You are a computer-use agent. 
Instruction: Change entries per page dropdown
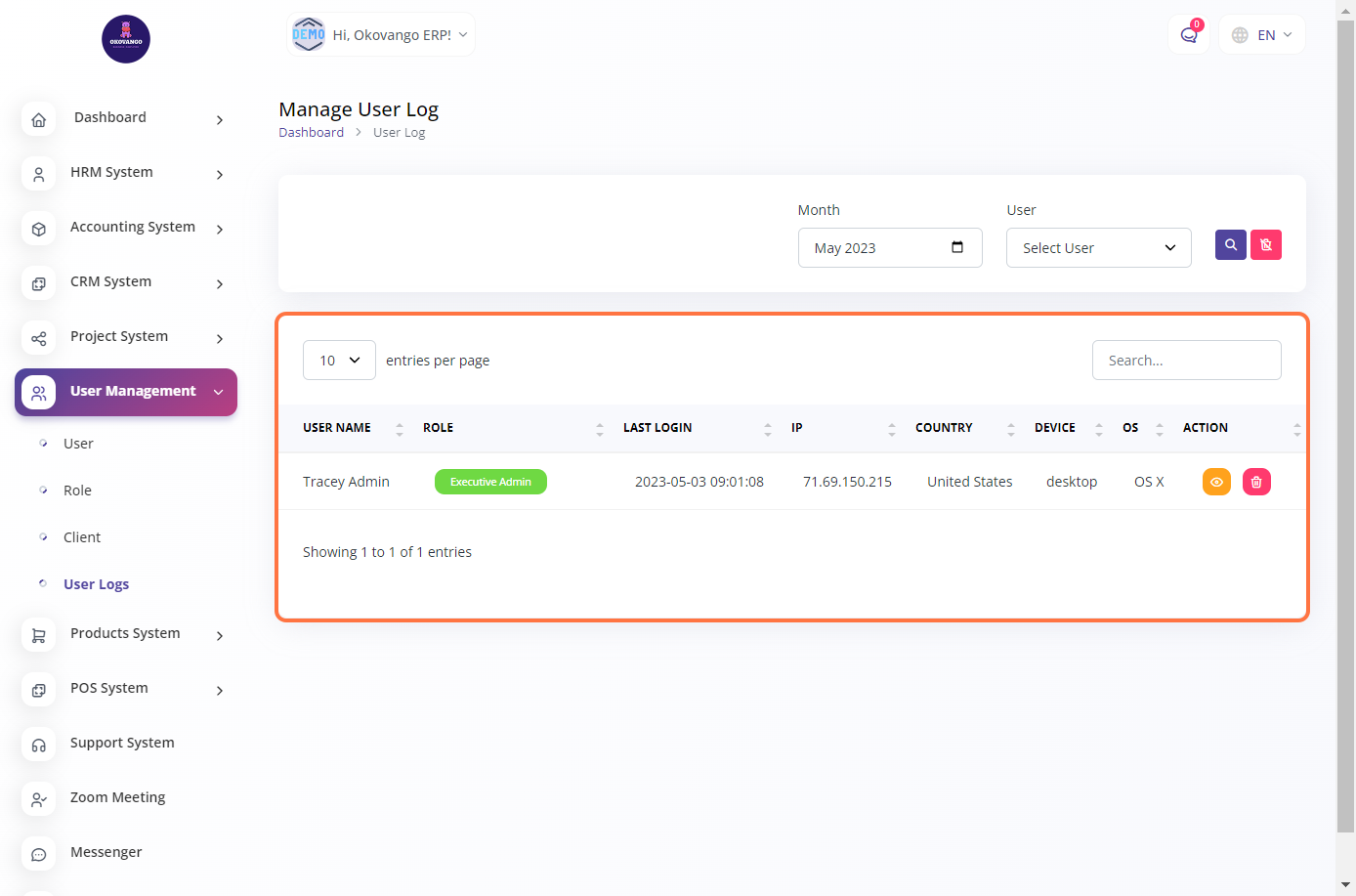coord(339,361)
